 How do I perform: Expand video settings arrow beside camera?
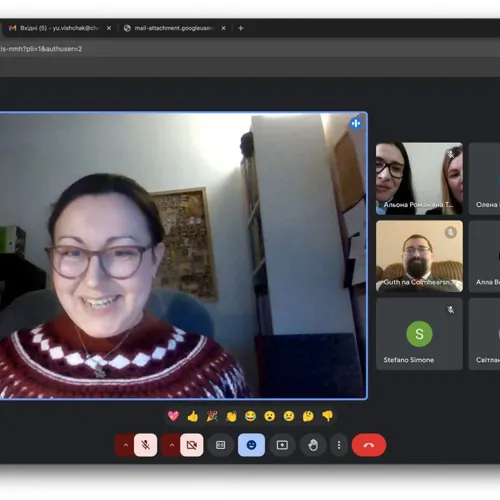pos(171,445)
